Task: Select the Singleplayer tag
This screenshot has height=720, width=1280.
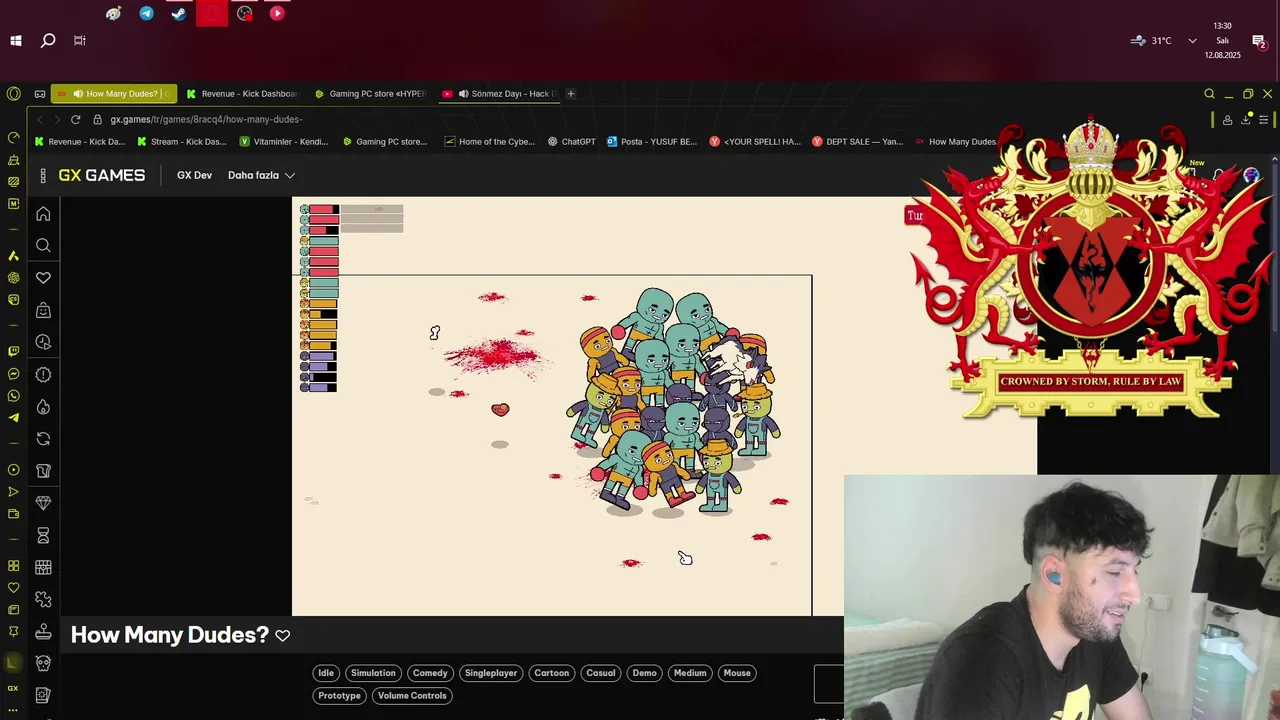Action: (x=491, y=673)
